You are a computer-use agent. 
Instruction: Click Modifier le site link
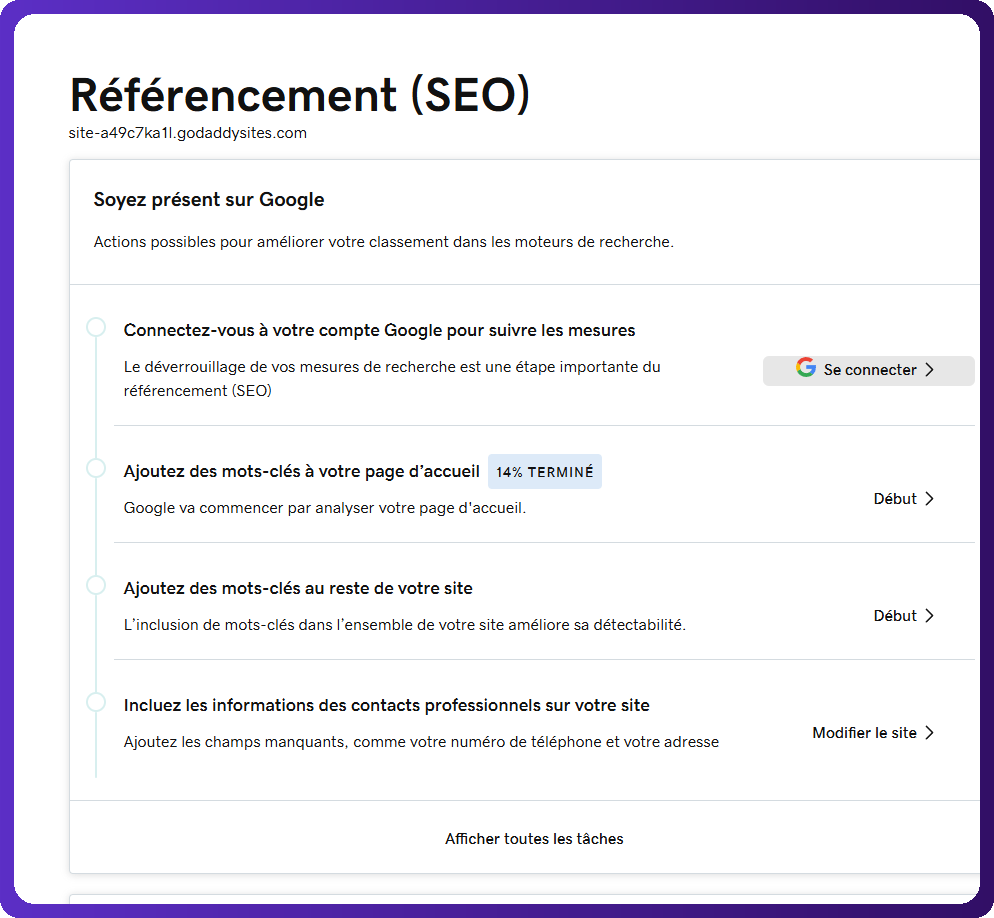(864, 733)
